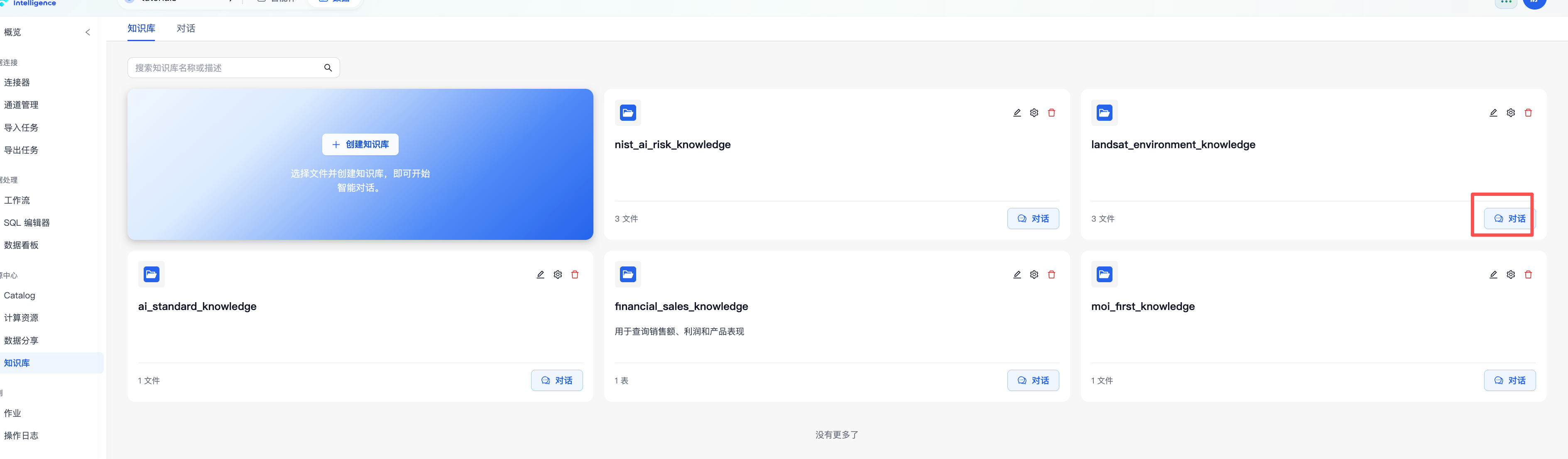Click the 没有更多了 footer text
Viewport: 1568px width, 459px height.
(836, 435)
